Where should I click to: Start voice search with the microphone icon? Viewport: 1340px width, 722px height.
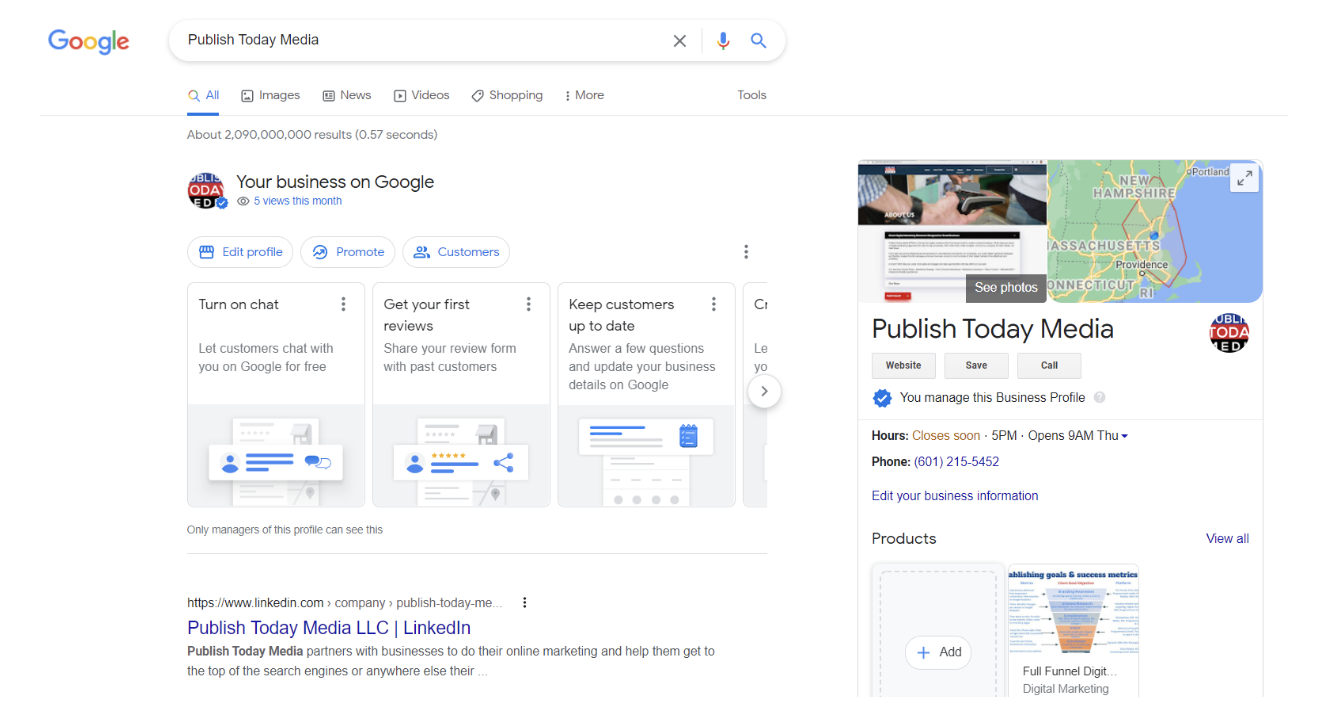[x=723, y=41]
